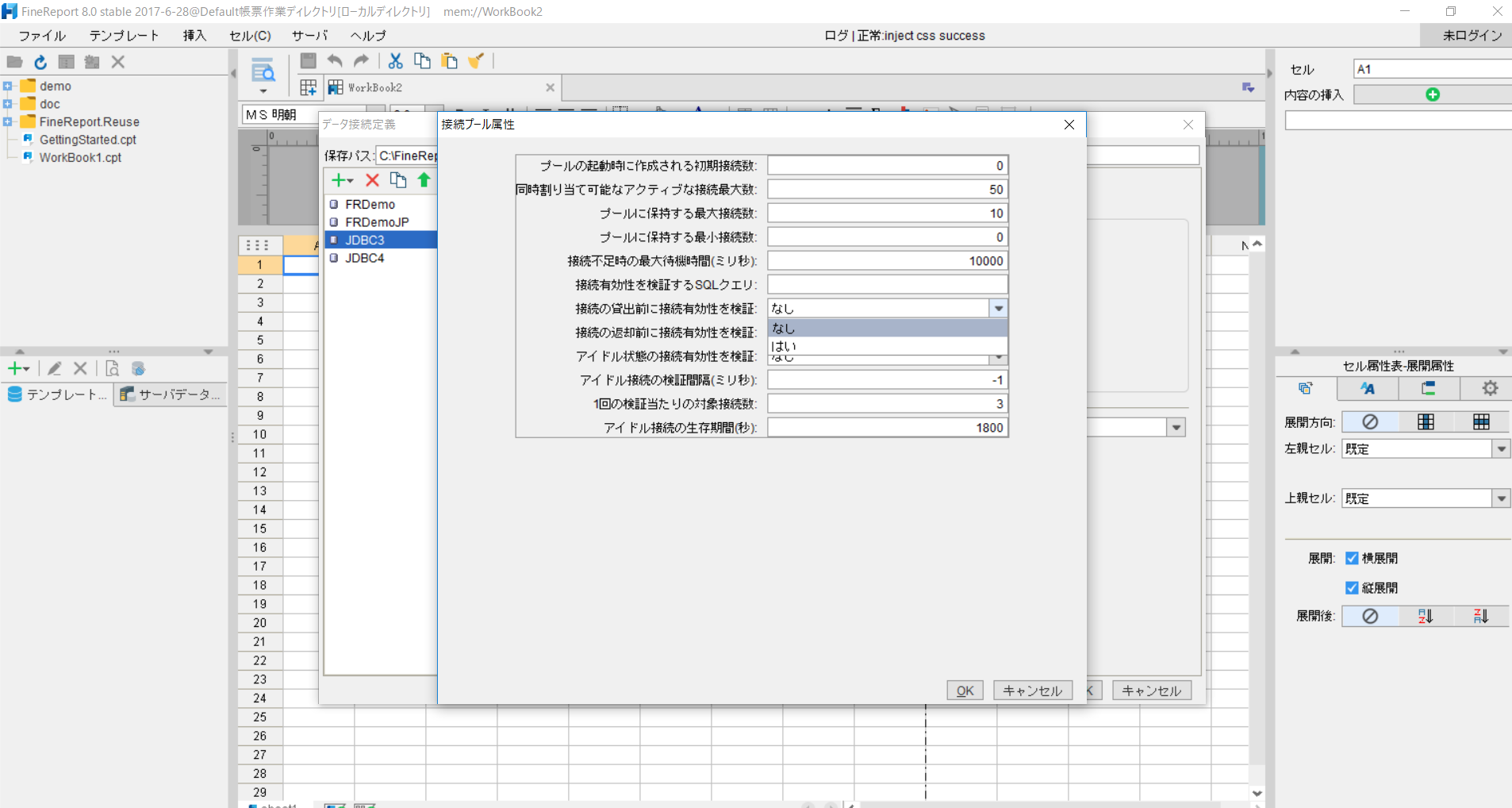Click the scissors cut icon

395,61
